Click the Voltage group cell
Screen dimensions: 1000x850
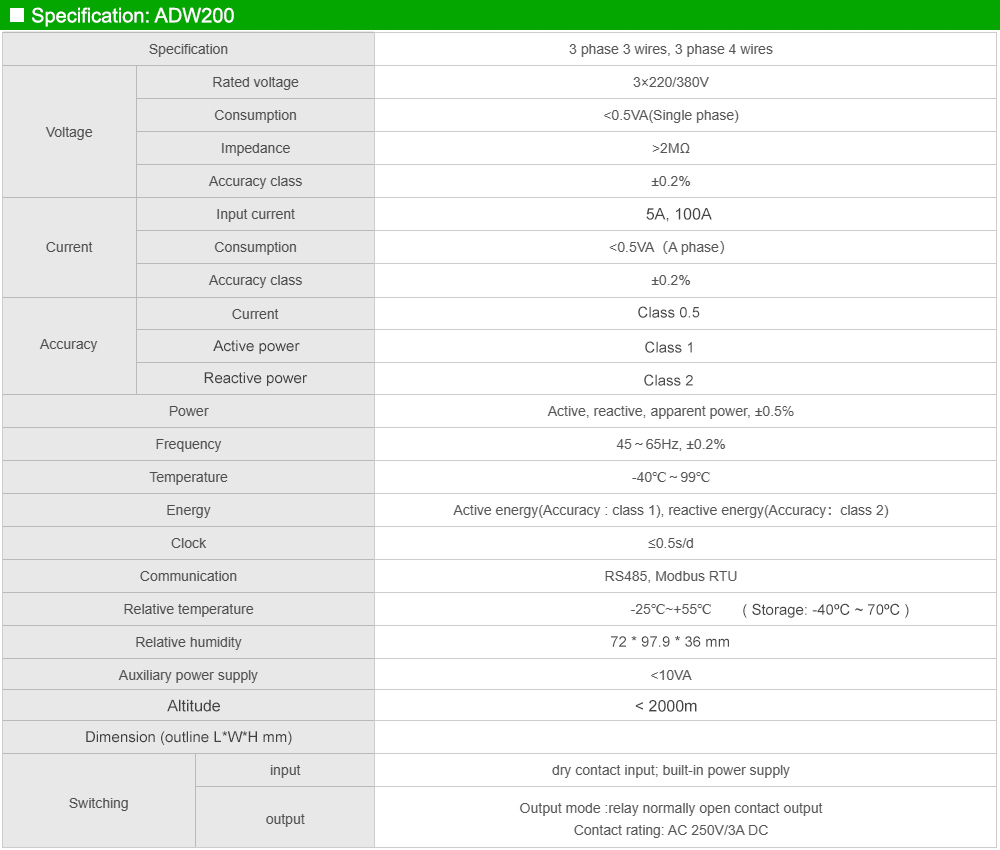pyautogui.click(x=69, y=132)
